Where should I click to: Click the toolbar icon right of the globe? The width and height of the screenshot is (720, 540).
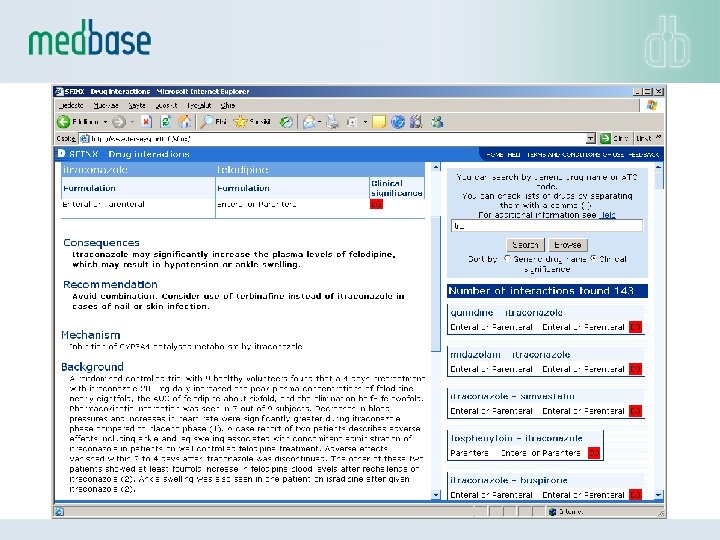416,122
